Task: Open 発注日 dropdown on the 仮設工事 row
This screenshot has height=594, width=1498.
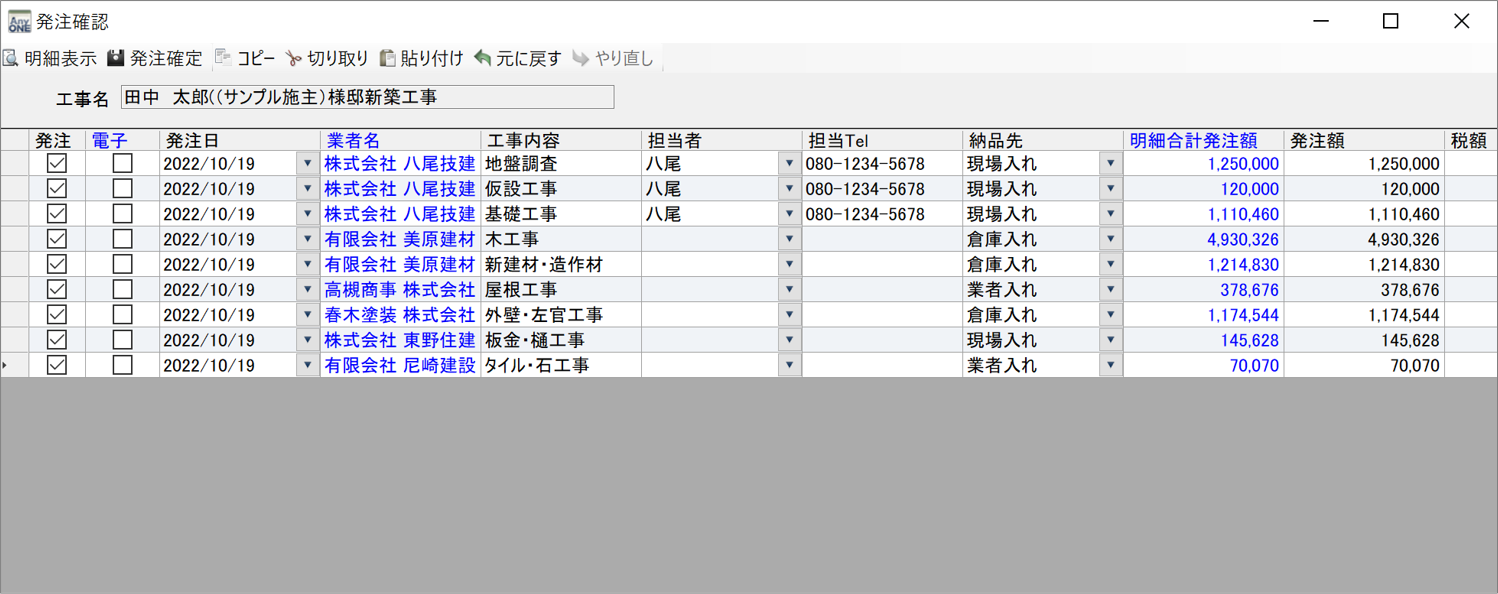Action: pos(308,188)
